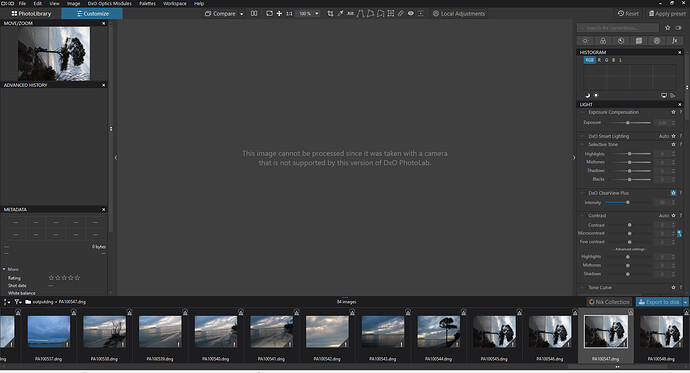This screenshot has width=690, height=373.
Task: Toggle Exposure Compensation favorite star
Action: pos(673,112)
